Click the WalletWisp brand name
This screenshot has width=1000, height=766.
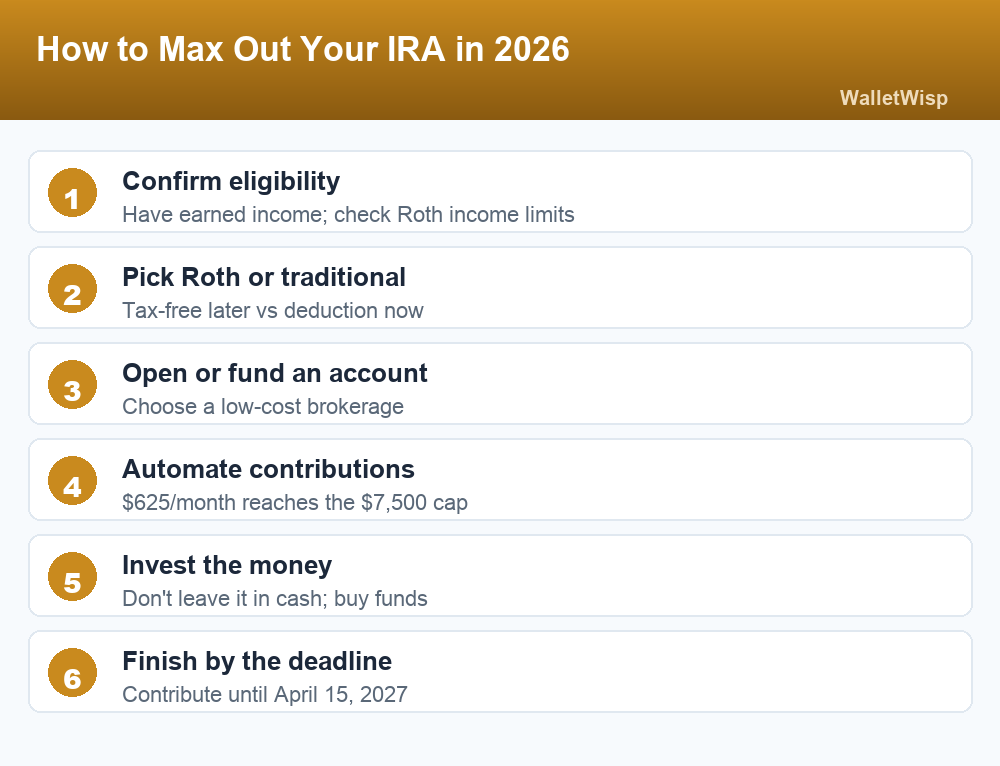coord(893,98)
